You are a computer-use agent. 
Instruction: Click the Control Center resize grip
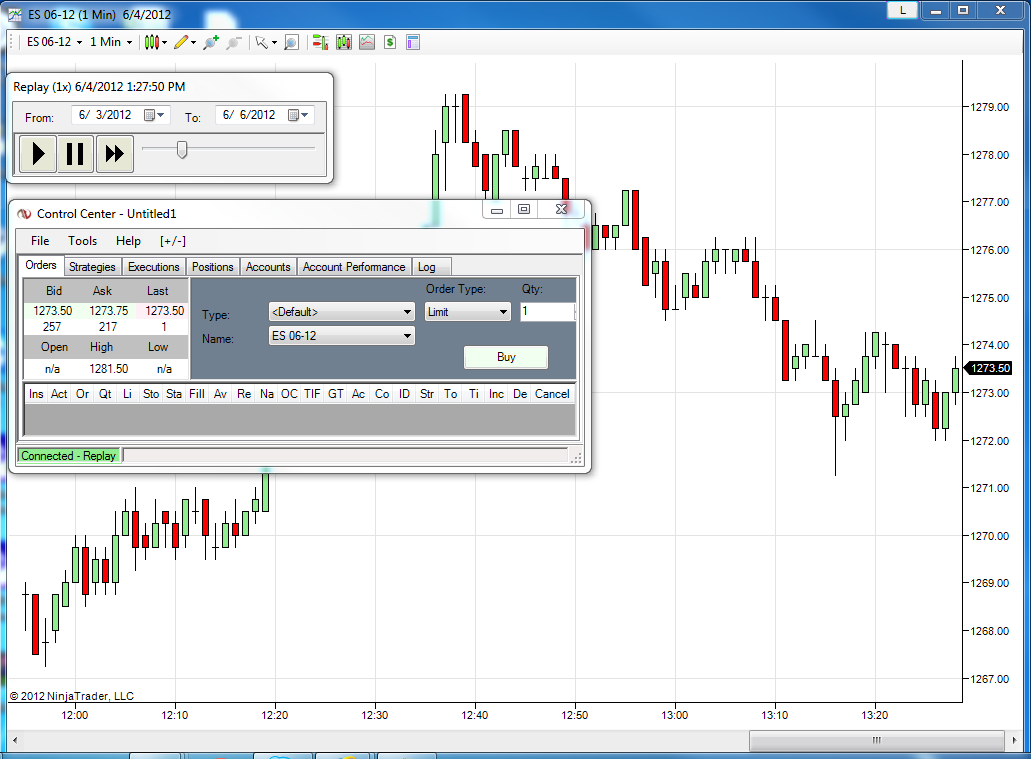tap(576, 458)
